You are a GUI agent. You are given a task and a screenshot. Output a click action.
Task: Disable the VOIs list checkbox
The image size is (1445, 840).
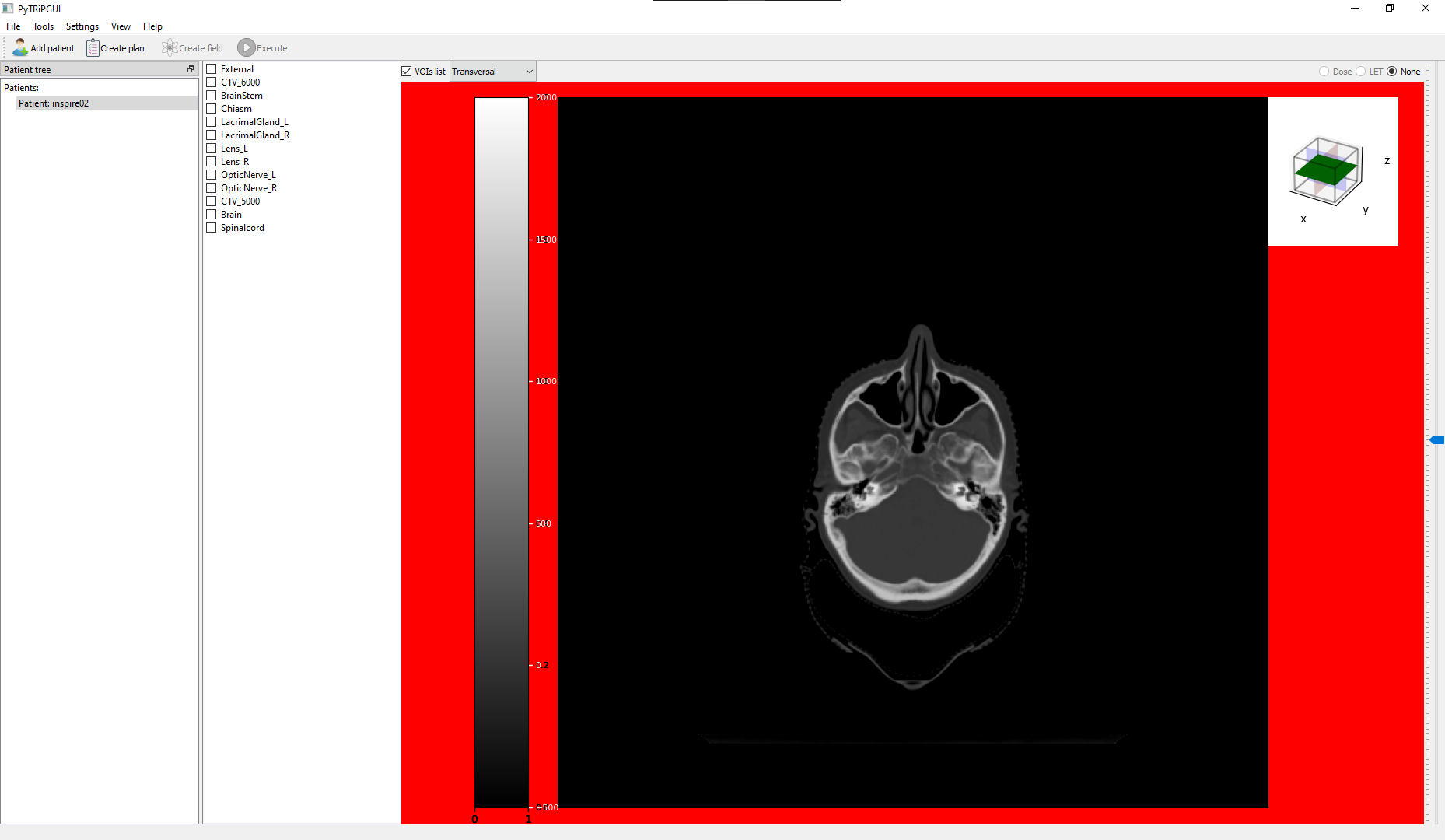coord(407,71)
